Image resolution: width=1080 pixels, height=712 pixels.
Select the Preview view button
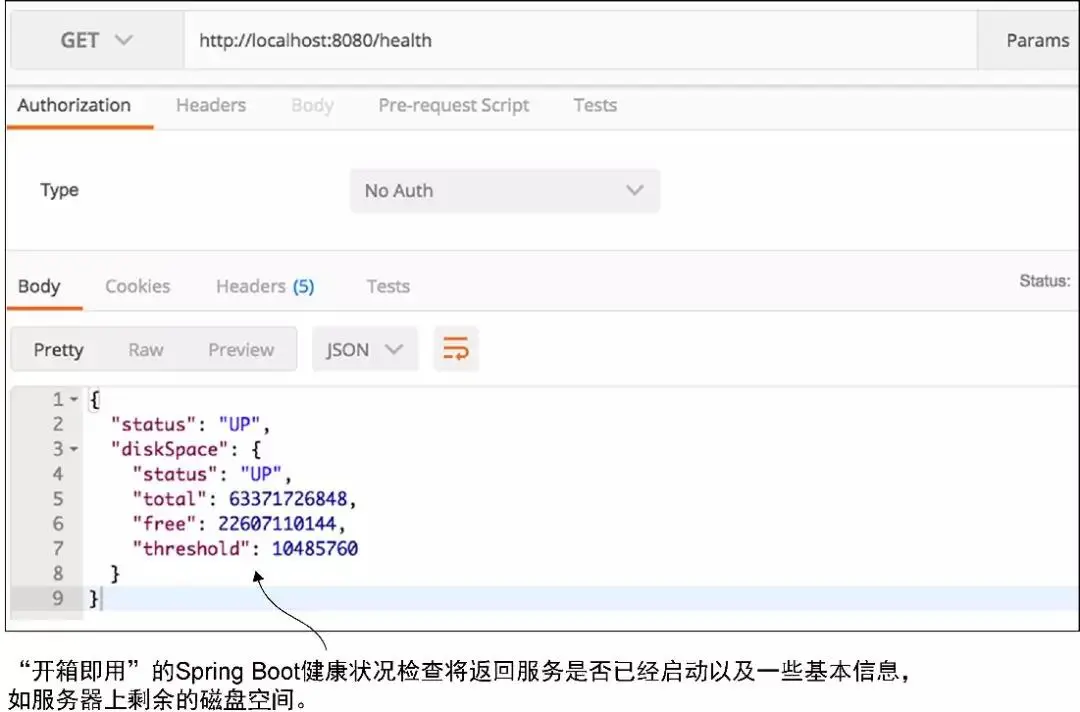coord(241,350)
